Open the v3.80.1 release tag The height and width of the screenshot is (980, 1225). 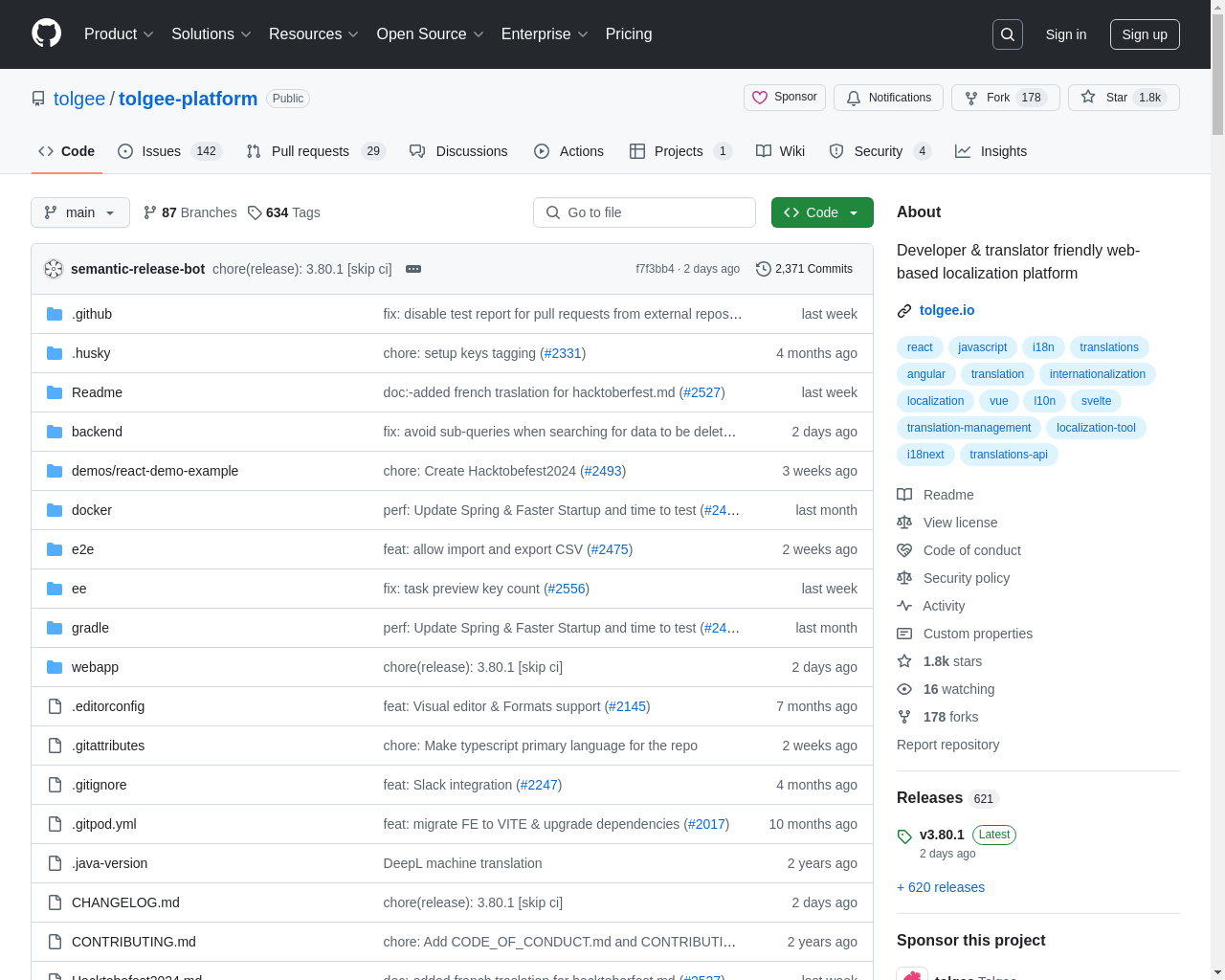(942, 835)
